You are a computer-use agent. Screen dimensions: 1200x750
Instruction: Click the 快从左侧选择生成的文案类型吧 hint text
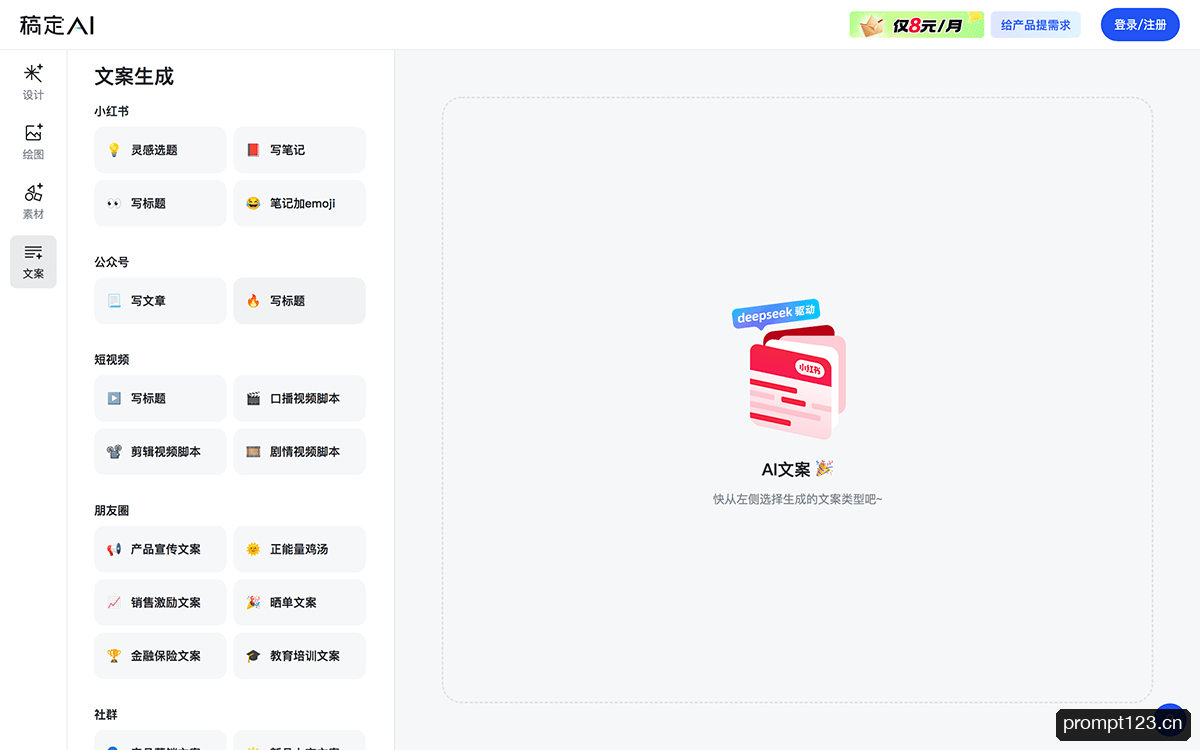coord(797,499)
